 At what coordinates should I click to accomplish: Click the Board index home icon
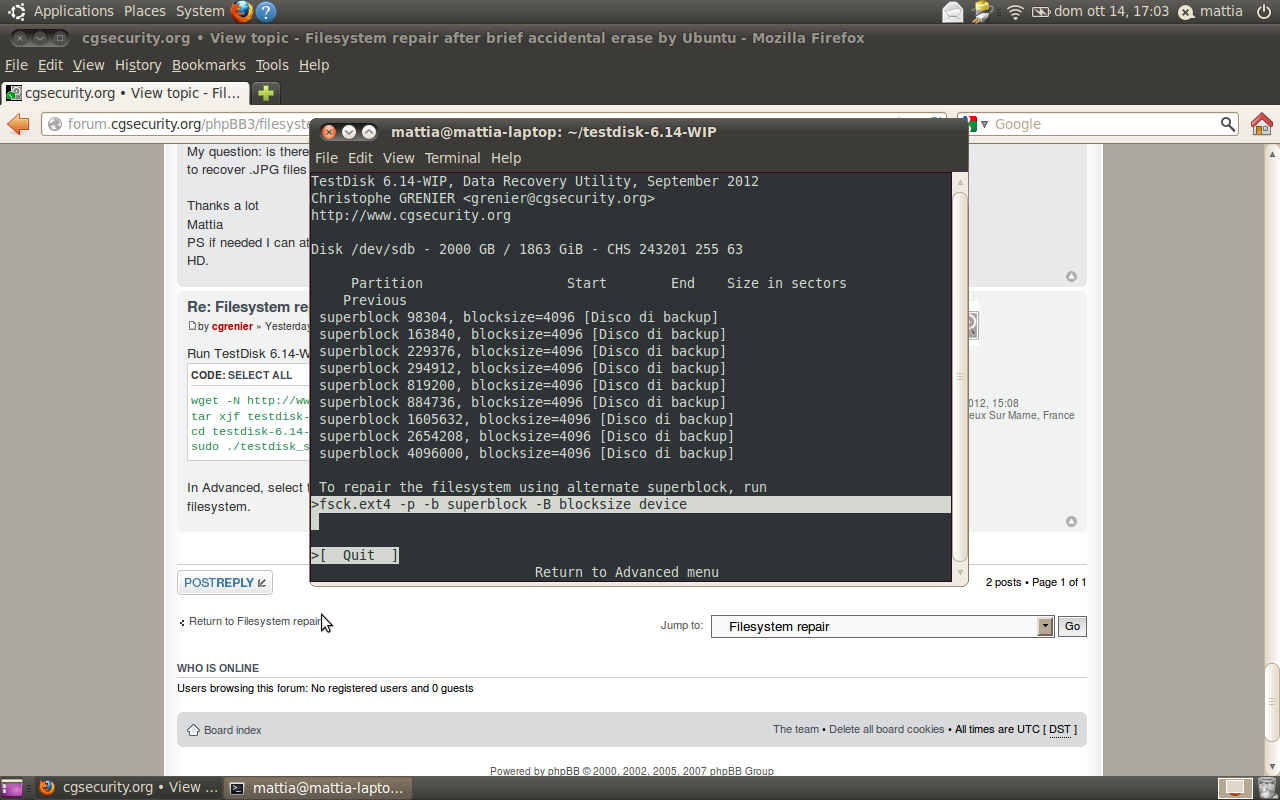point(193,730)
